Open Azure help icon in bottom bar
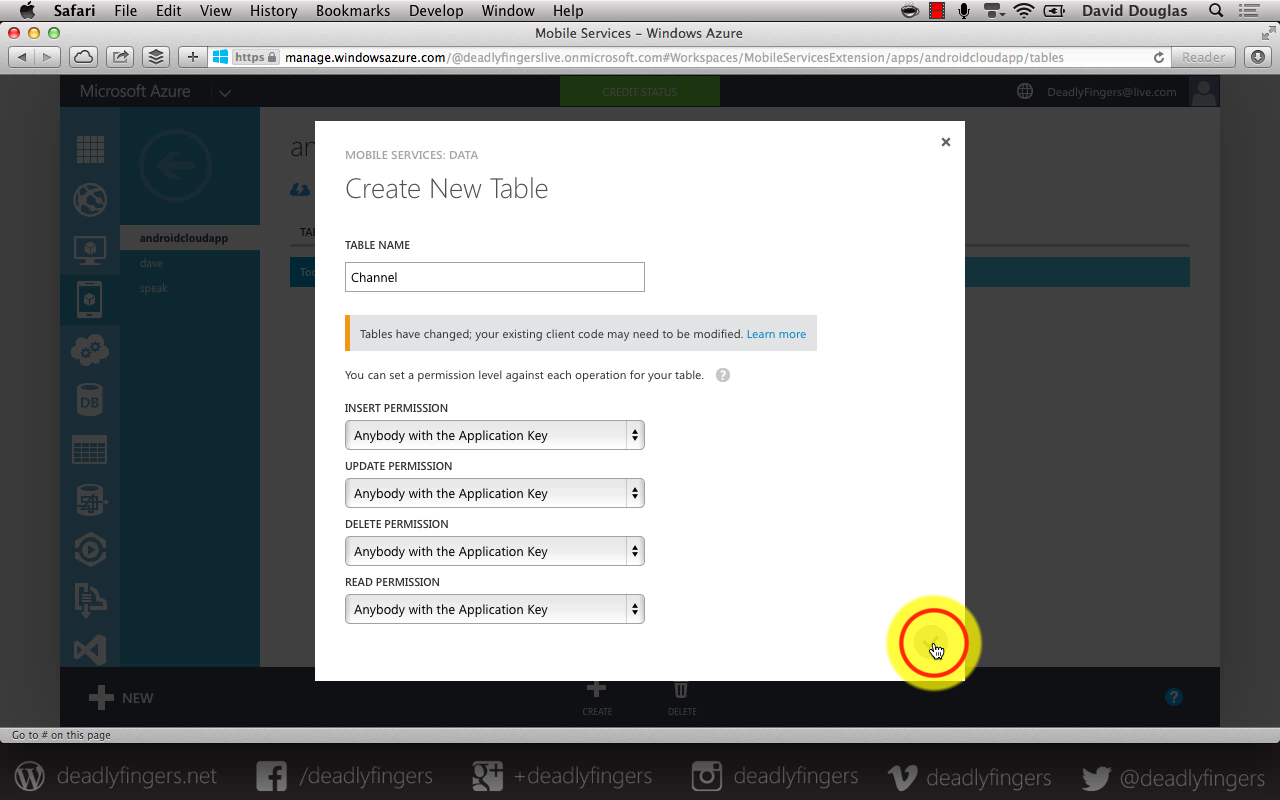 [x=1174, y=697]
